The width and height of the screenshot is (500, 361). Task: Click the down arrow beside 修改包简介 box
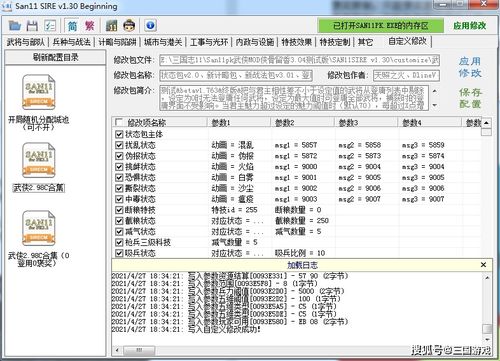click(x=434, y=105)
